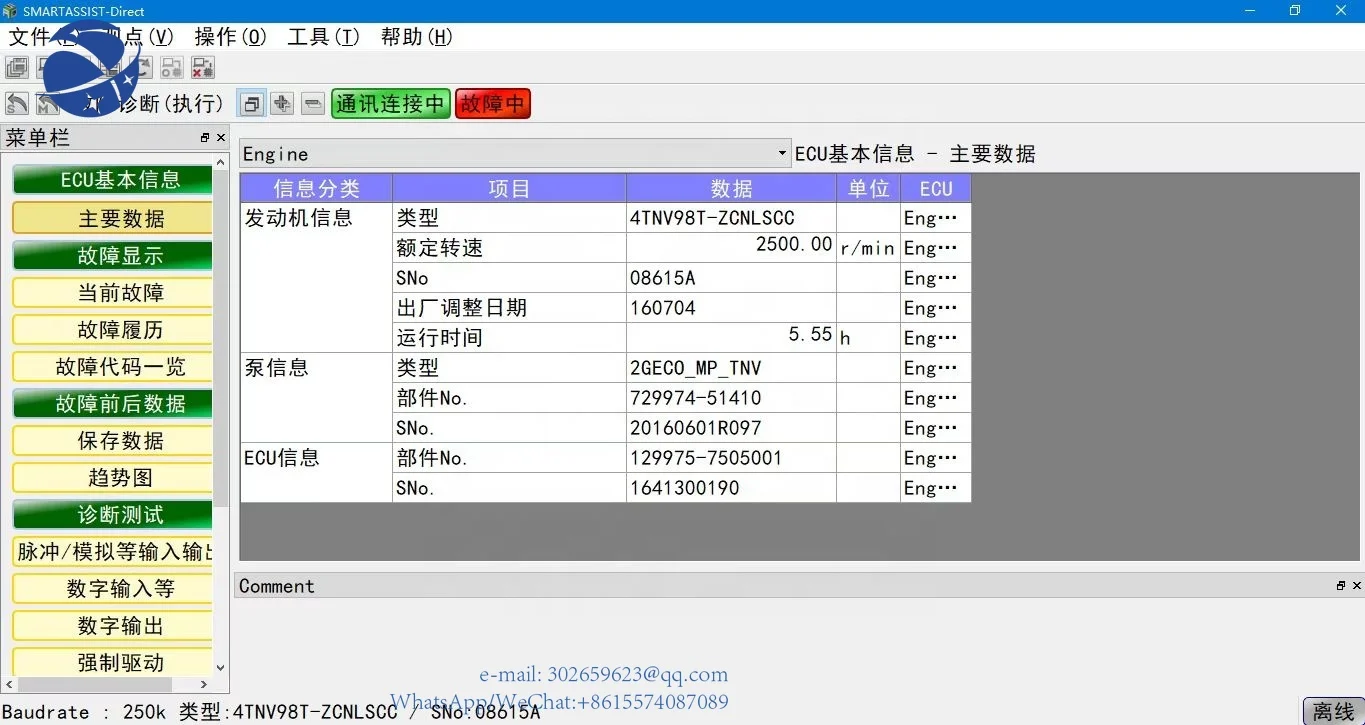
Task: Click the cascade windows toolbar icon
Action: tap(252, 104)
